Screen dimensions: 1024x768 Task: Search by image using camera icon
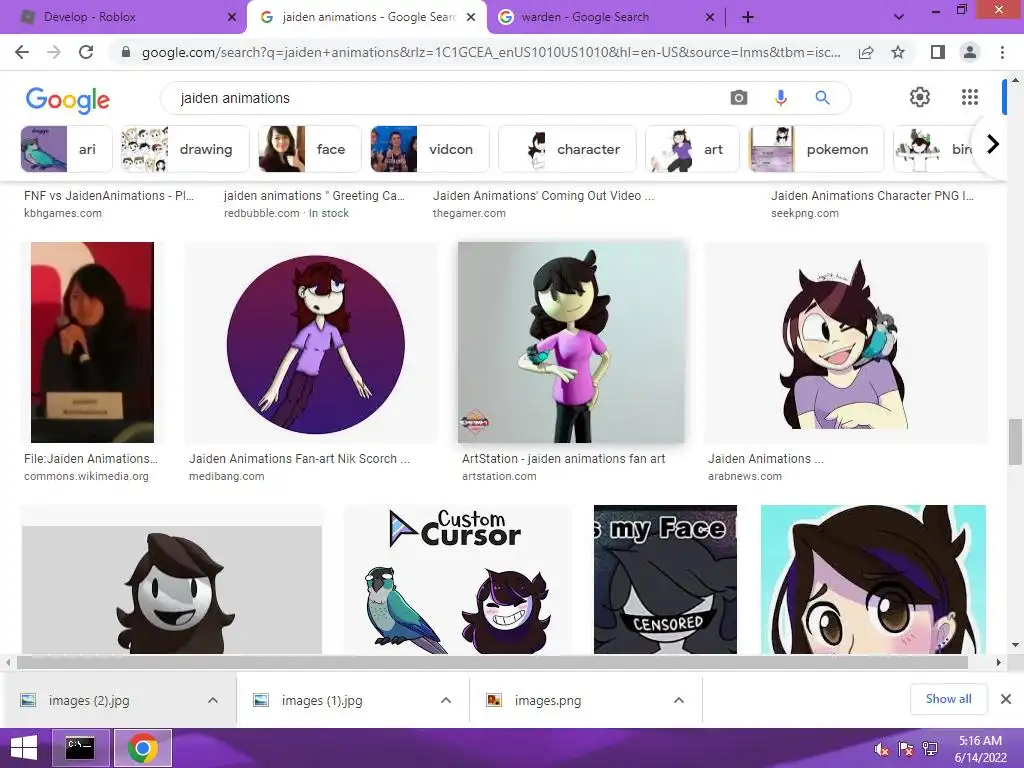click(739, 98)
